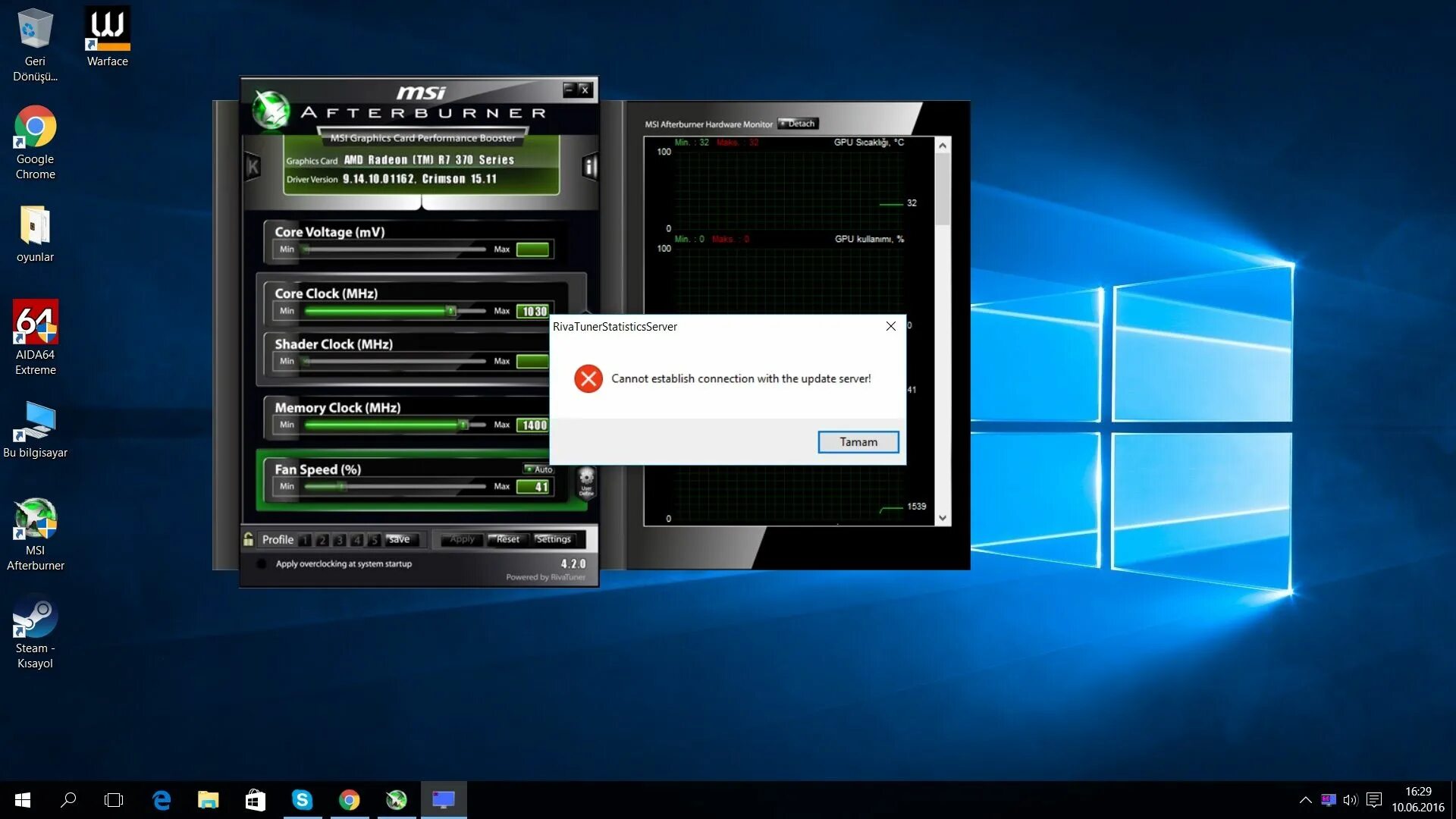Expand the profile selection dropdown
Screen dimensions: 1456x819
pyautogui.click(x=278, y=540)
